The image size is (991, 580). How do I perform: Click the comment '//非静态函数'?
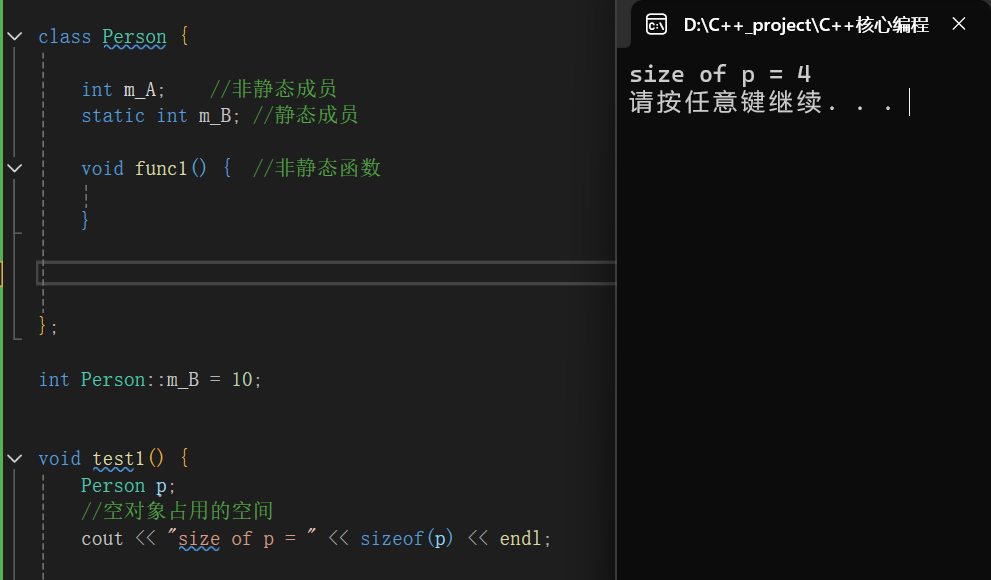tap(316, 168)
